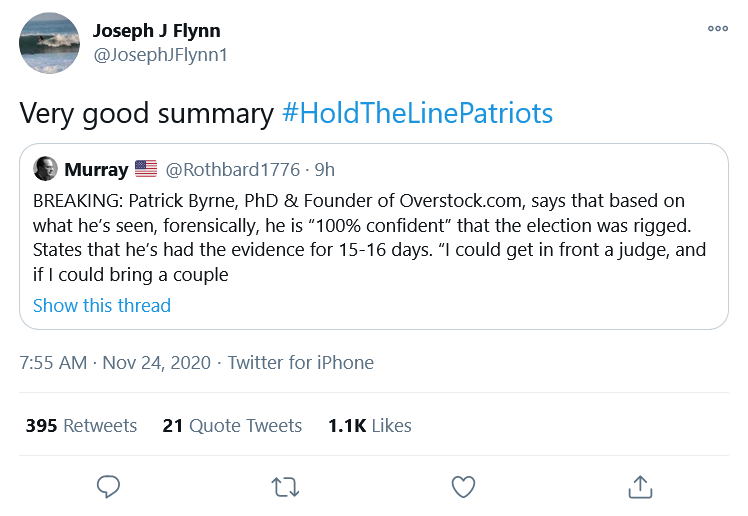Open the three-dot more options menu
This screenshot has width=748, height=516.
point(718,29)
